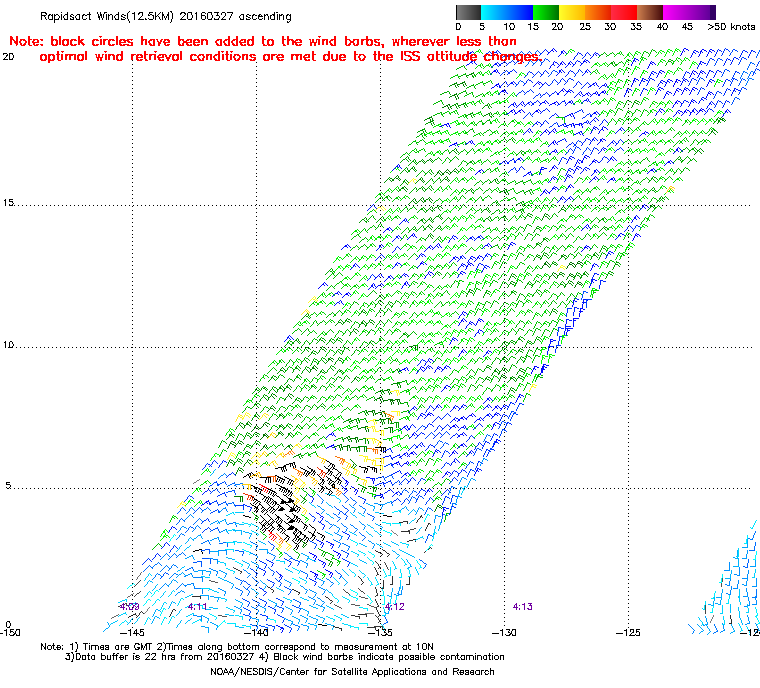Click the footer 'Data buffer is 22 hrs' line
760x688 pixels.
pyautogui.click(x=285, y=657)
